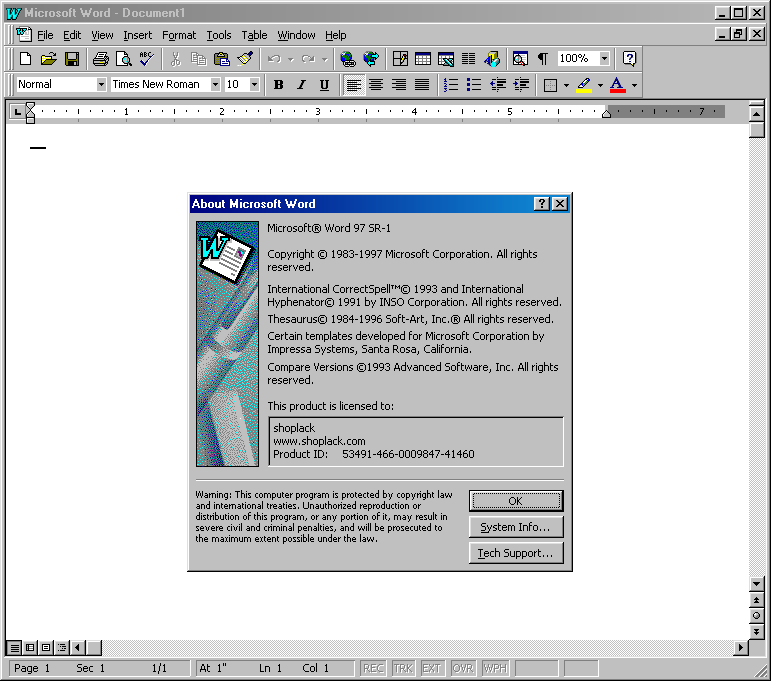Click the Columns icon
Screen dimensions: 771x681
point(468,59)
